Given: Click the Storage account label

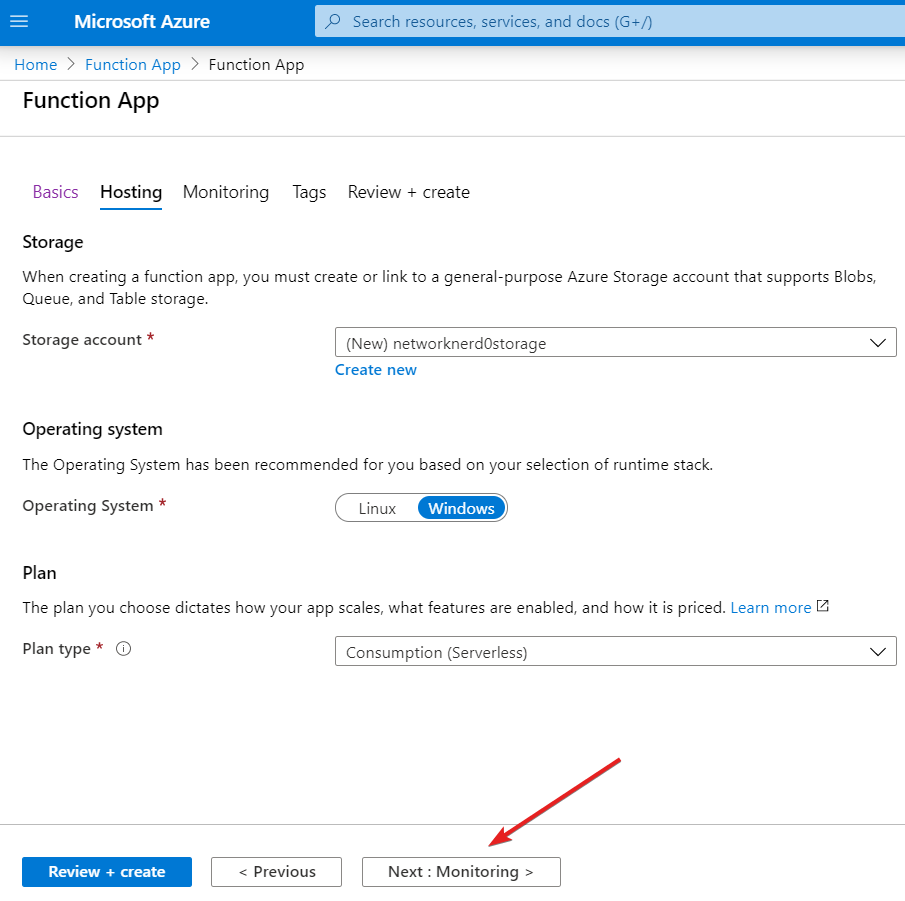Looking at the screenshot, I should (82, 339).
